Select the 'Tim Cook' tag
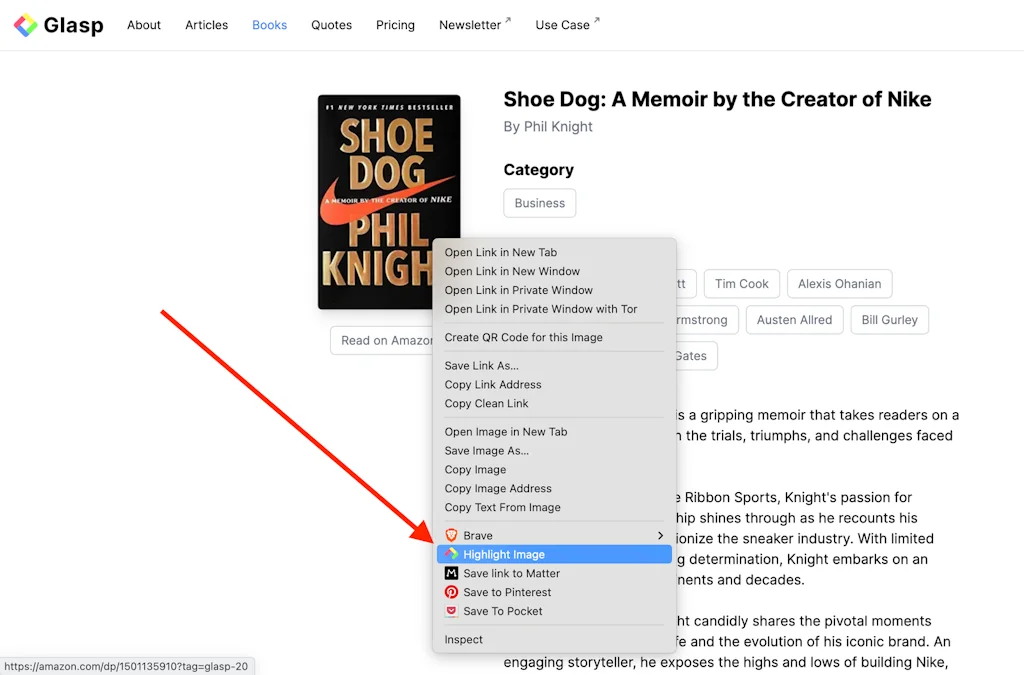This screenshot has height=675, width=1024. (741, 284)
